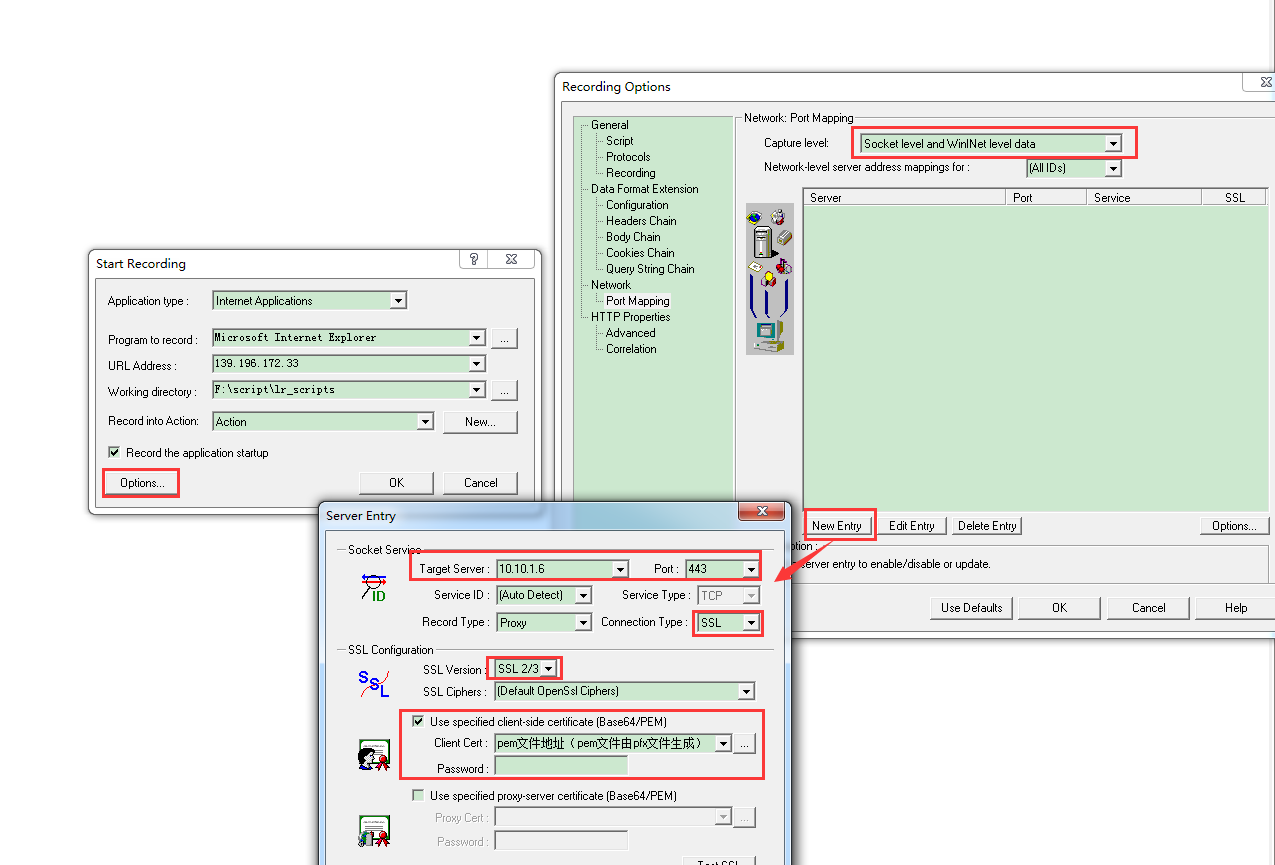Select General in the options tree
The image size is (1275, 865).
pos(610,125)
